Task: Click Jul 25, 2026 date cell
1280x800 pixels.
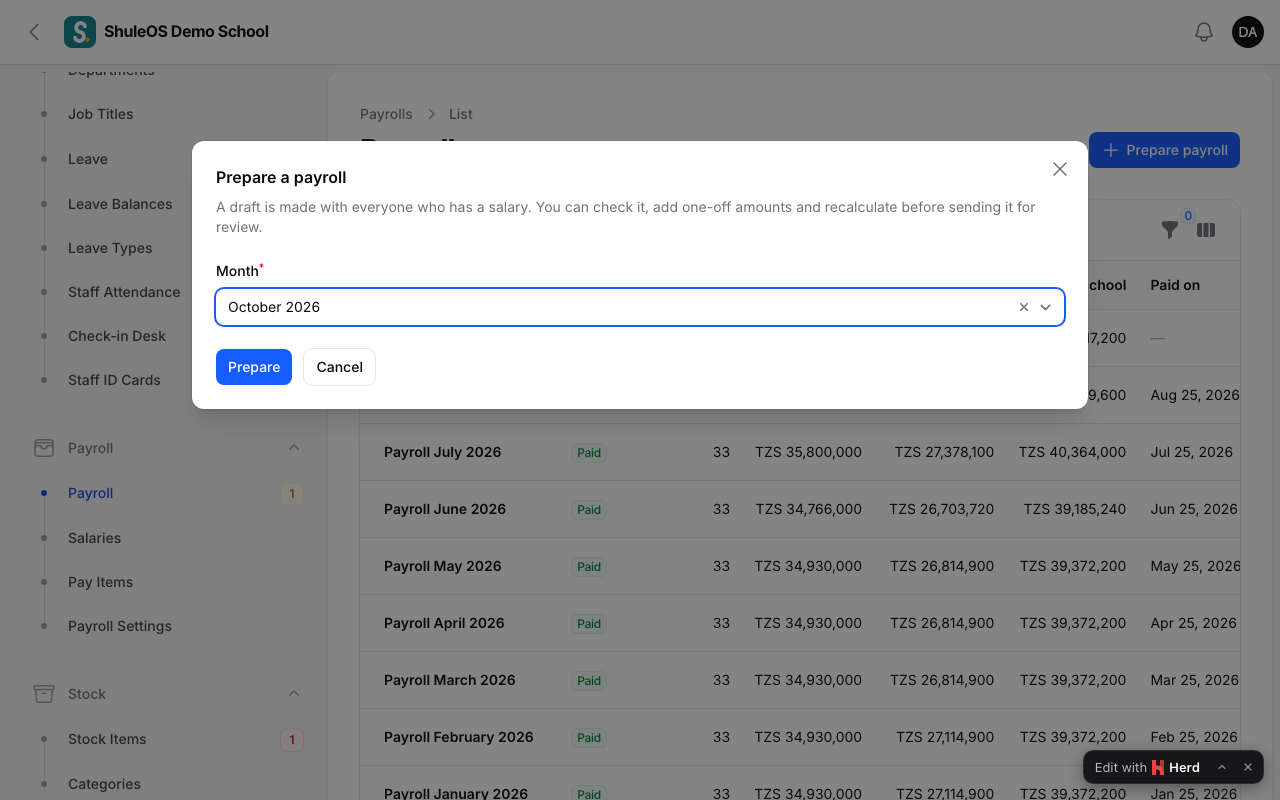Action: click(1192, 452)
